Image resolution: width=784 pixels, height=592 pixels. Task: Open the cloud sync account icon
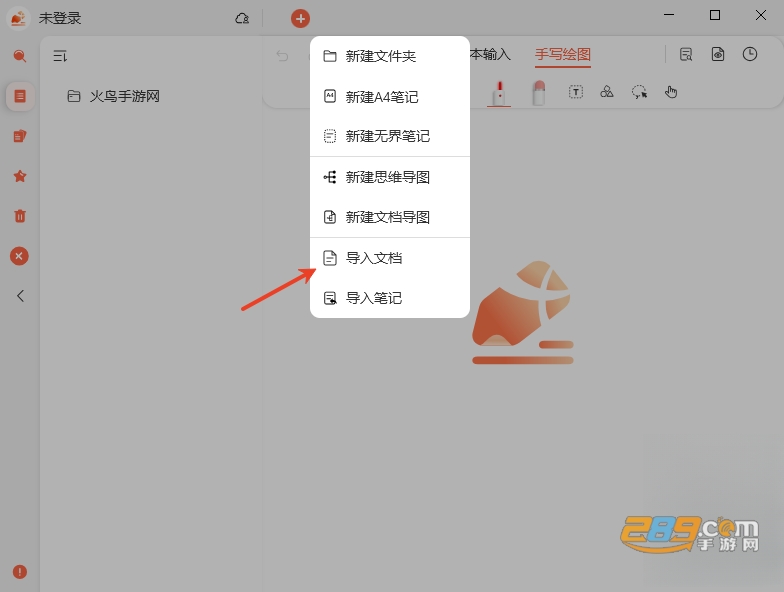(x=242, y=18)
